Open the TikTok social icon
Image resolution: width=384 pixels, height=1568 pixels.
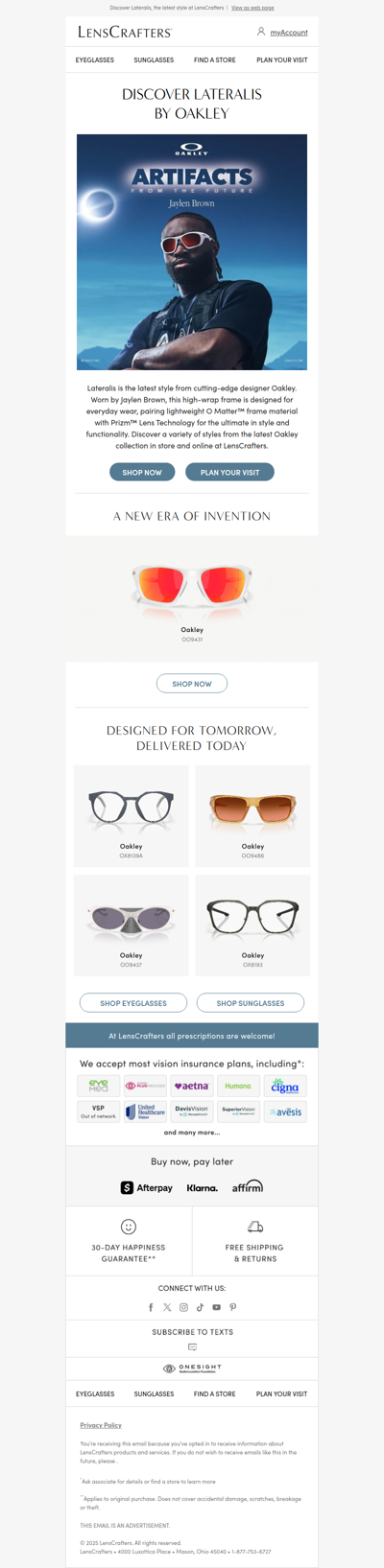tap(200, 1307)
